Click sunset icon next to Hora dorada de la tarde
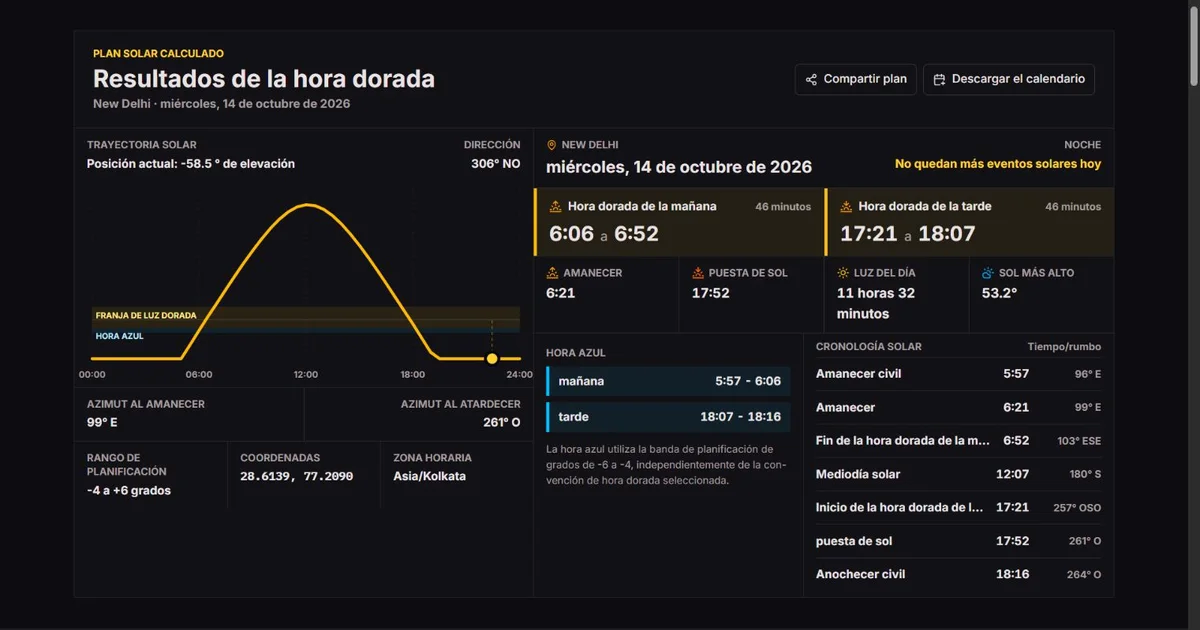 [x=846, y=207]
